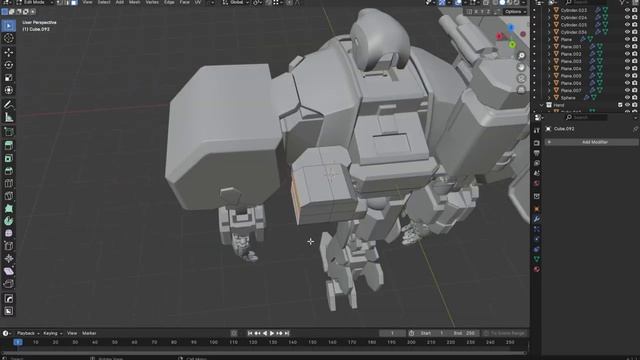Viewport: 640px width, 360px height.
Task: Click the End frame field
Action: (464, 333)
